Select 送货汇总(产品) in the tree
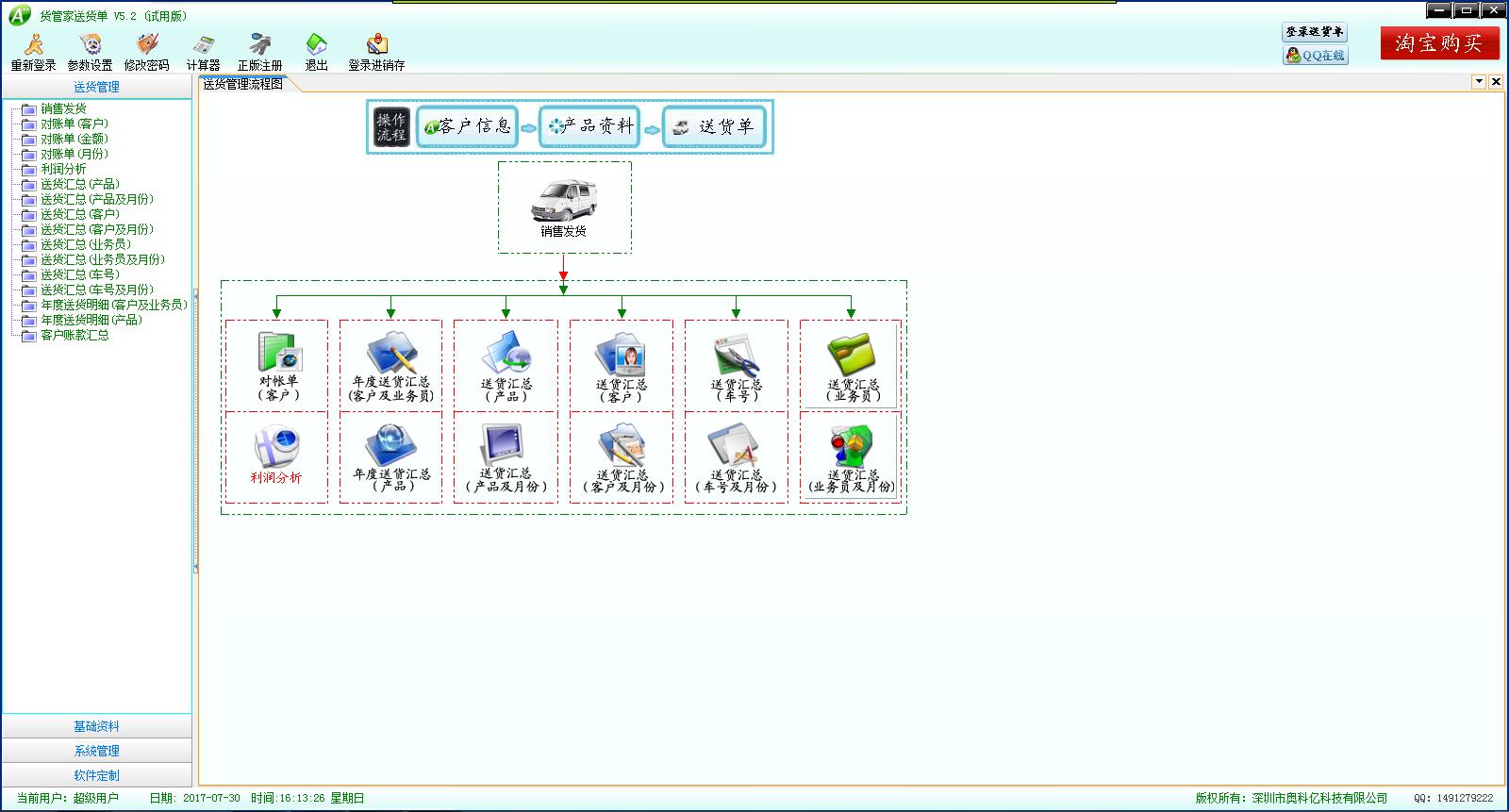The image size is (1509, 812). [80, 184]
